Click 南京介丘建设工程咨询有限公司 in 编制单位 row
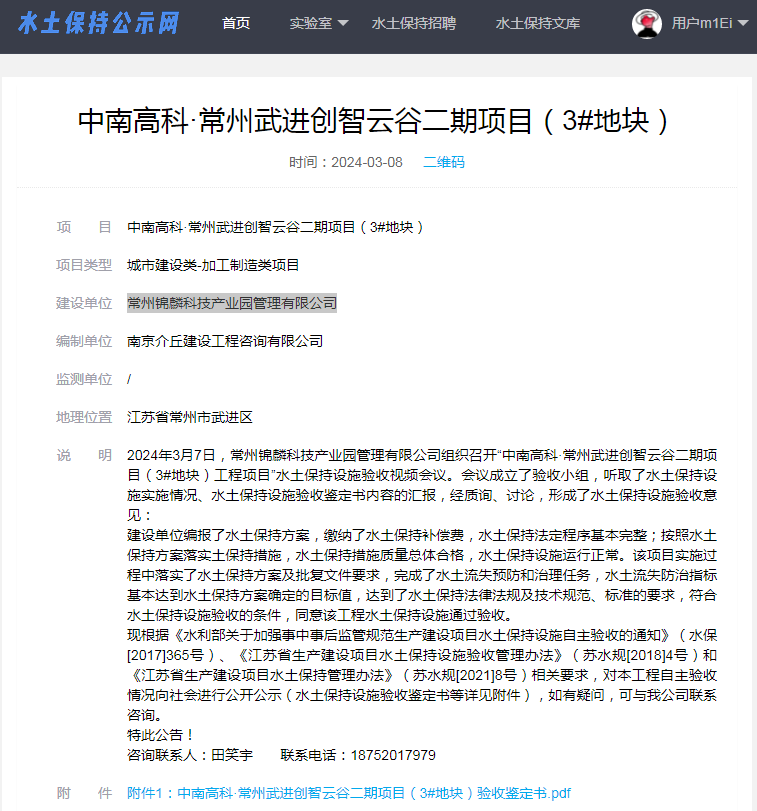Viewport: 757px width, 811px height. 225,341
